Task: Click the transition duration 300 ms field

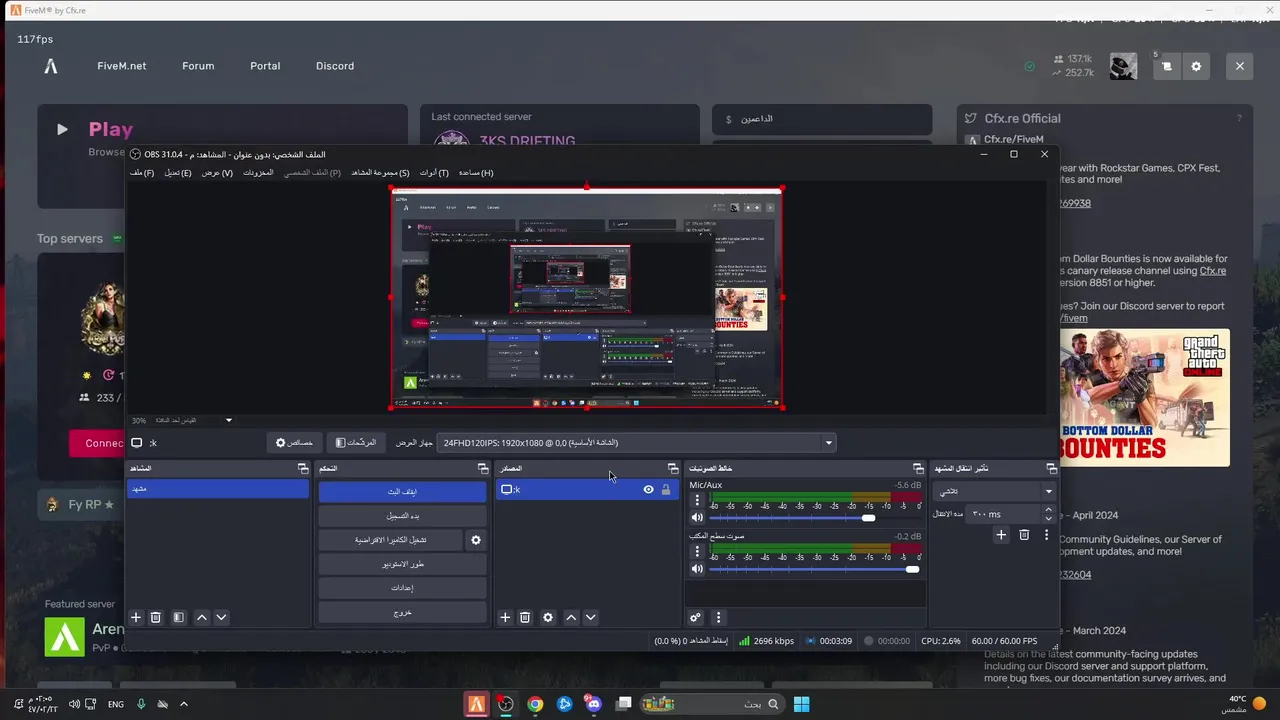Action: click(1004, 514)
